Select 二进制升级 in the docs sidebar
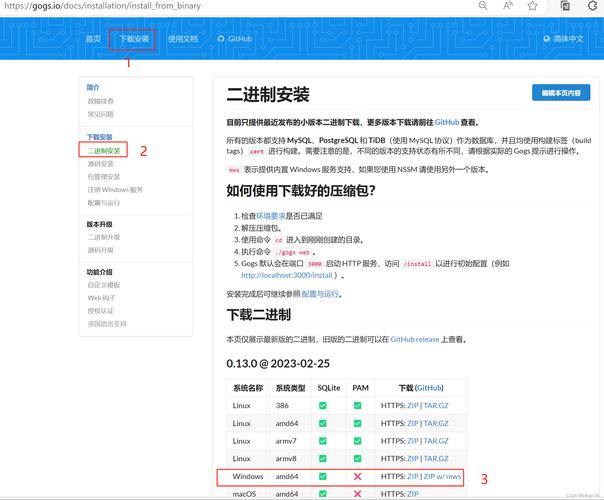The width and height of the screenshot is (604, 500). coord(104,237)
